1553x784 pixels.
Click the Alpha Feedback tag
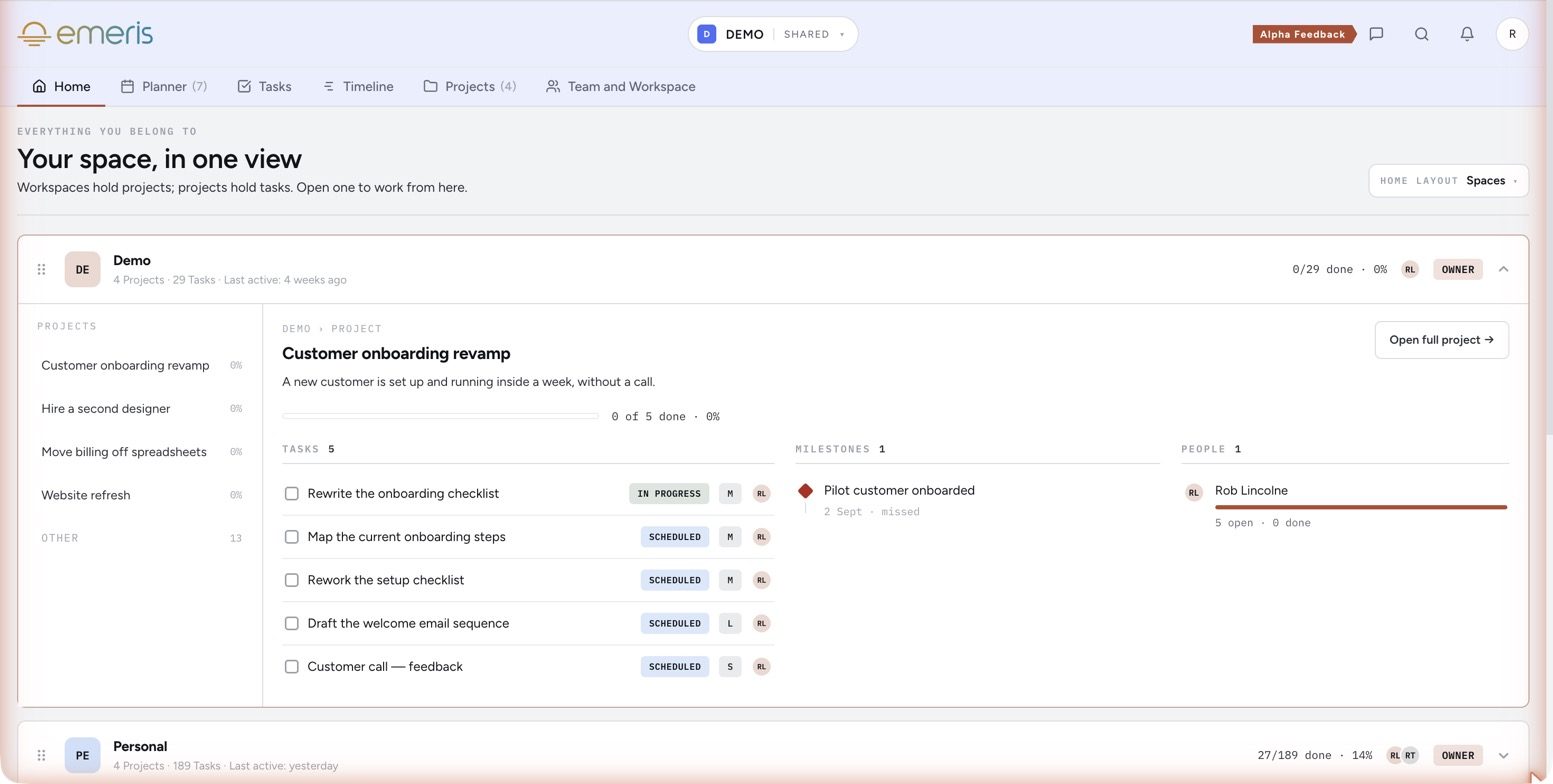(x=1303, y=34)
